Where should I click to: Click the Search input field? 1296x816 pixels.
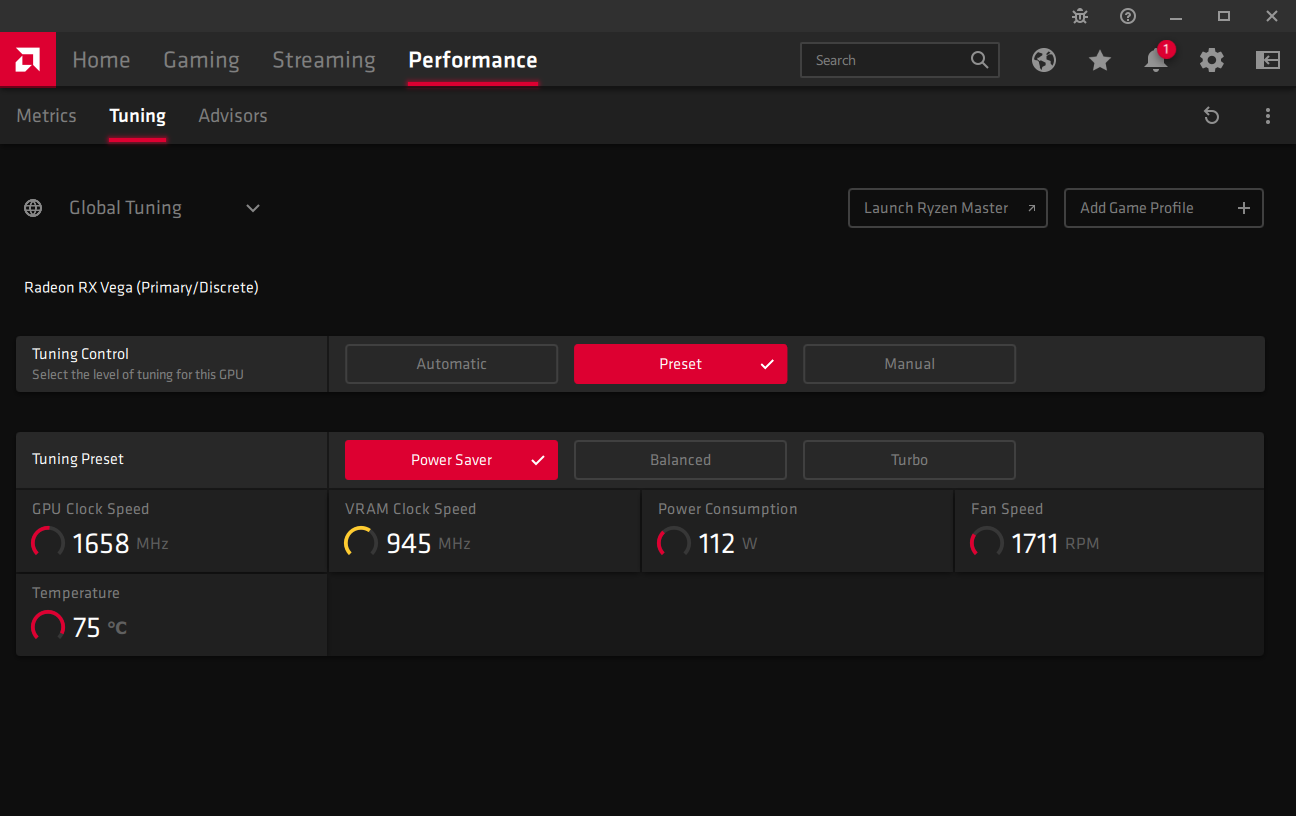click(900, 60)
